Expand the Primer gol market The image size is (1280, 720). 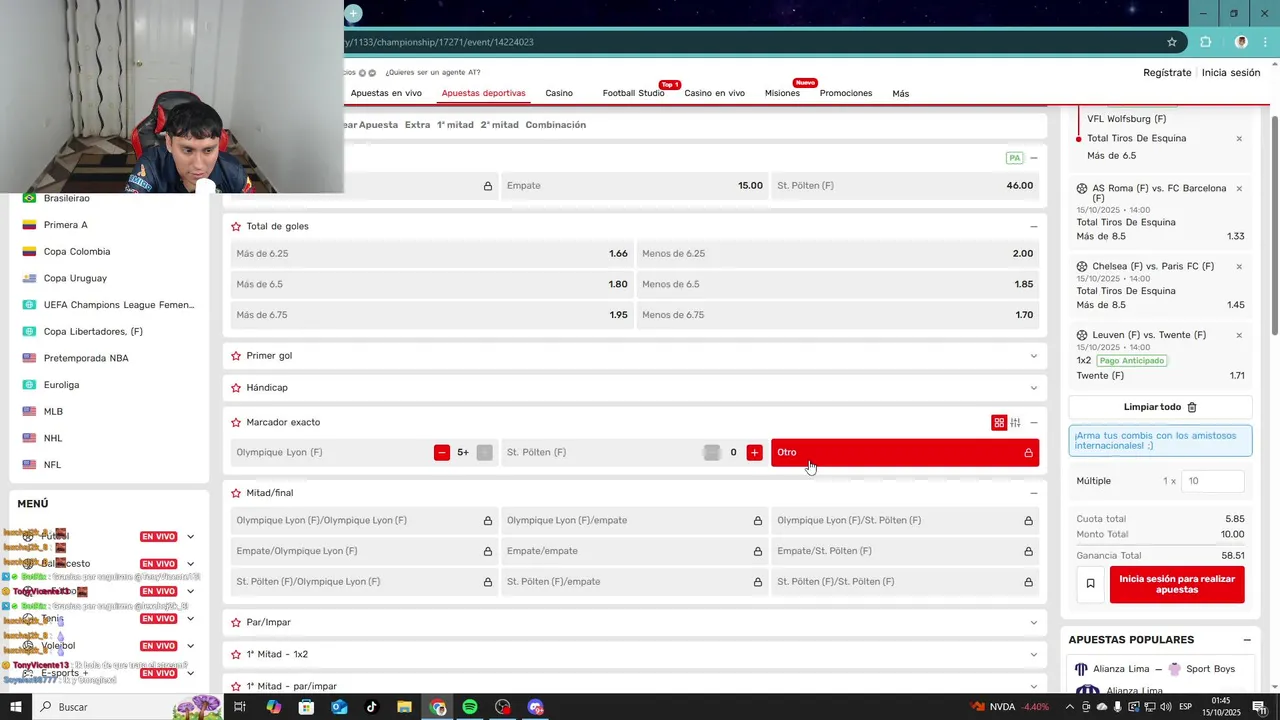click(x=1034, y=356)
